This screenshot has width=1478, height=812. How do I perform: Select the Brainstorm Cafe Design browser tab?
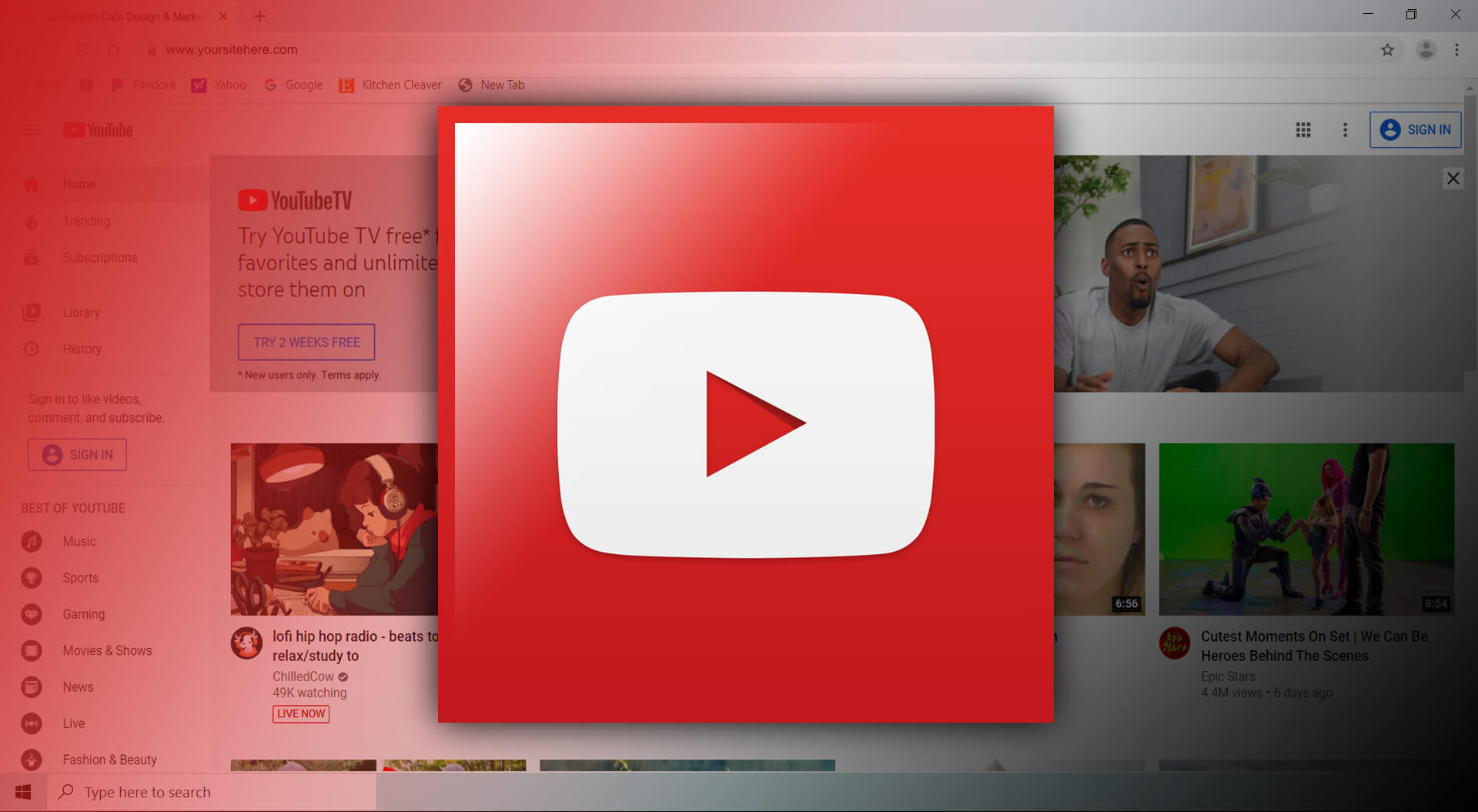(x=127, y=16)
